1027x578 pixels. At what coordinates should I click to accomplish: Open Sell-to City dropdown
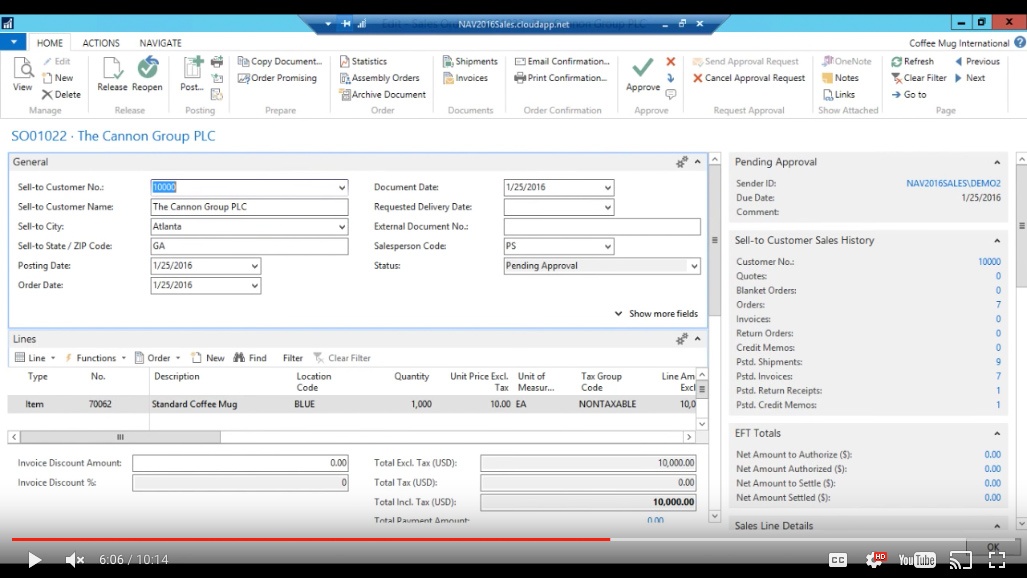point(342,227)
